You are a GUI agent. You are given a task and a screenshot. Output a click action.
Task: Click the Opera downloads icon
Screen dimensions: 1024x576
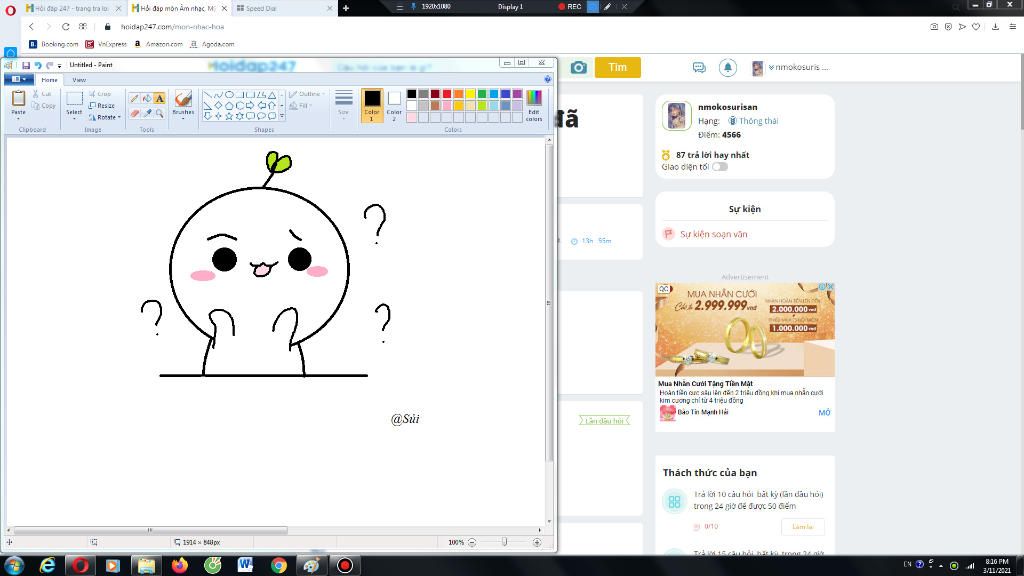tap(995, 27)
